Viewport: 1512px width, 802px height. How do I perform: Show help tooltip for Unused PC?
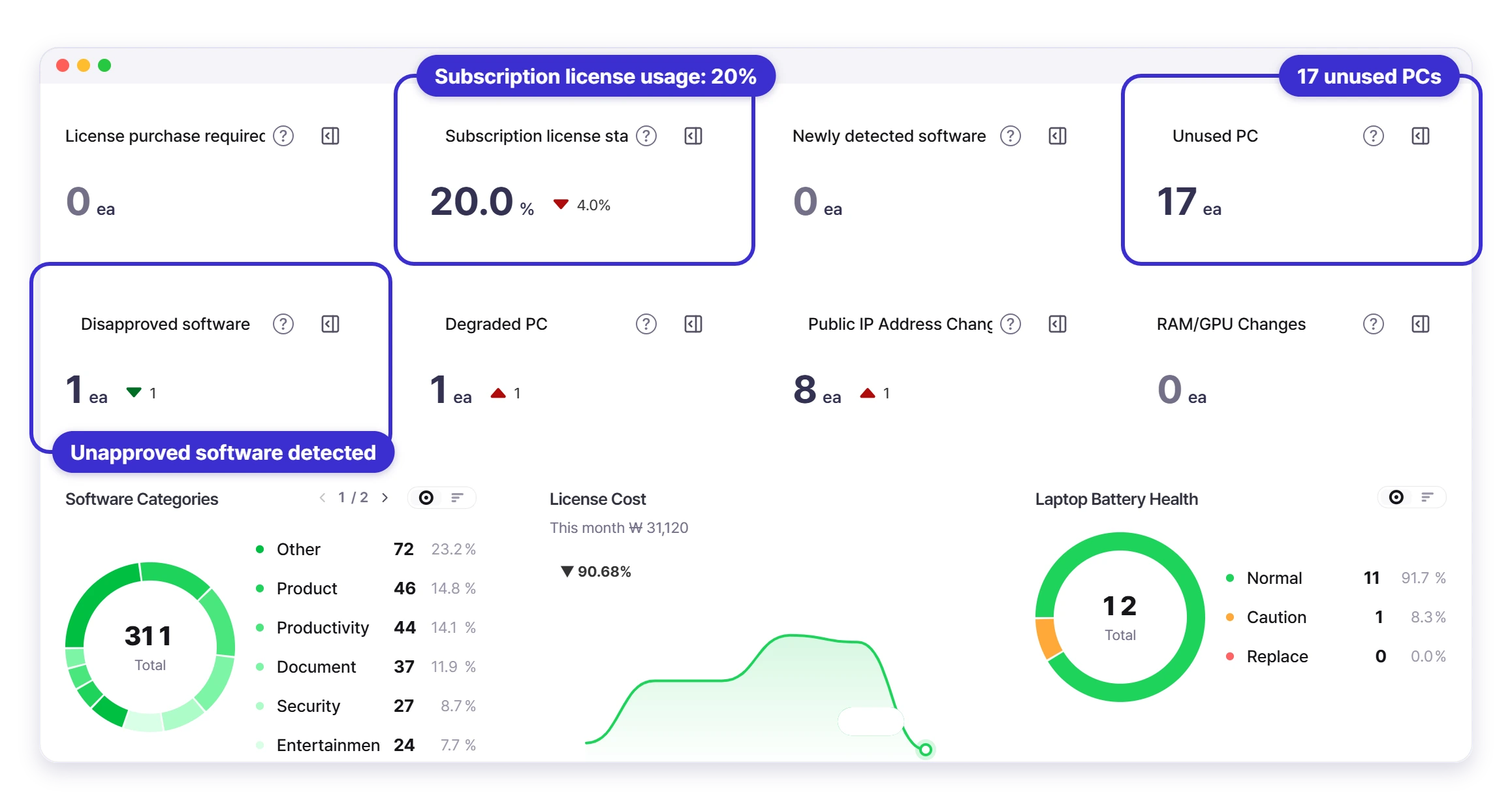tap(1374, 136)
